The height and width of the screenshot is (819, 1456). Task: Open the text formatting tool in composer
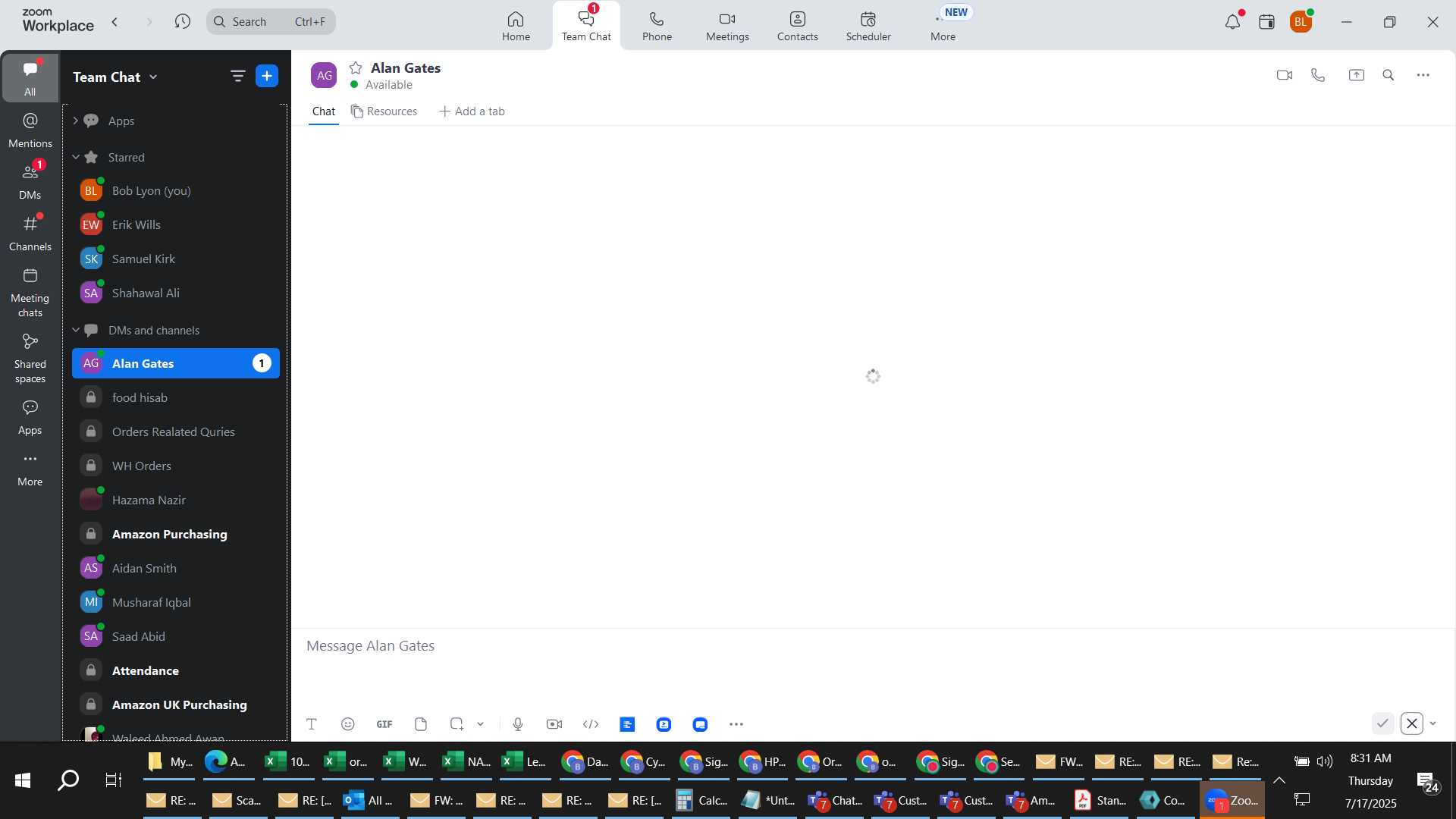tap(311, 724)
